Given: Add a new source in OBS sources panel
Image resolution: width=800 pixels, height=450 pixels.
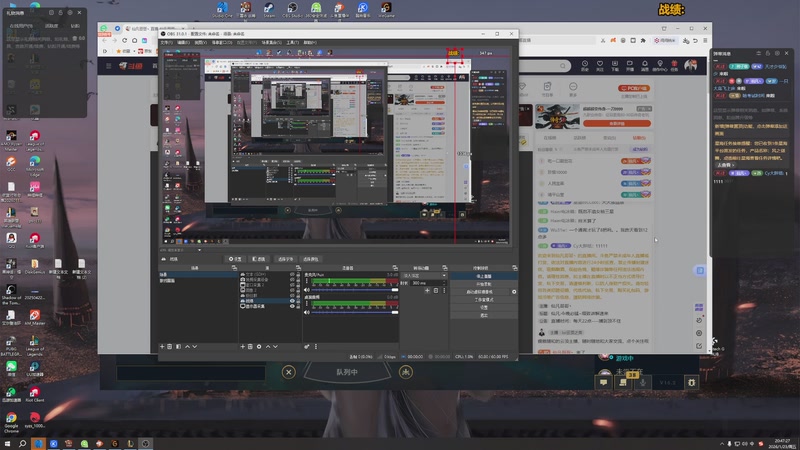Looking at the screenshot, I should pyautogui.click(x=243, y=346).
